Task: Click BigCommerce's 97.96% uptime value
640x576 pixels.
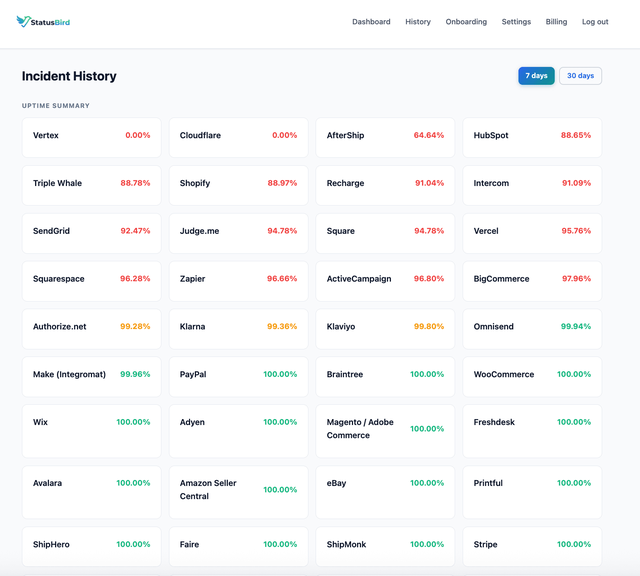Action: pos(576,278)
